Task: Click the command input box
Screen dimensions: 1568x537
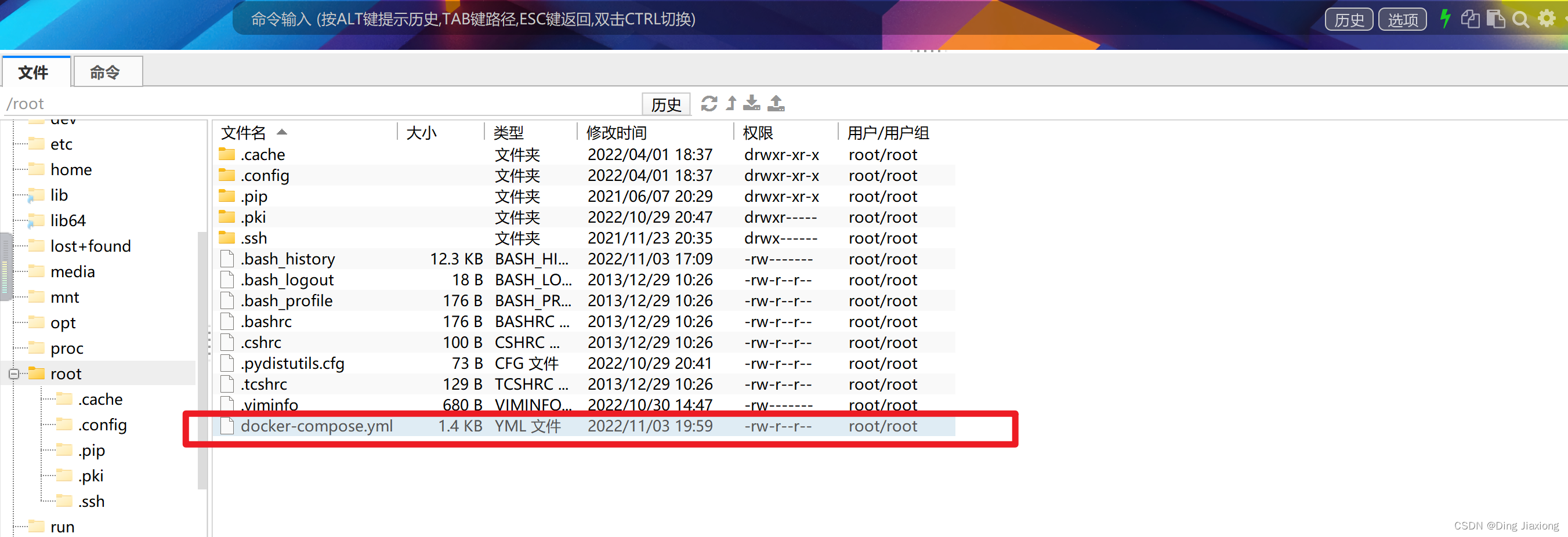Action: click(x=773, y=20)
